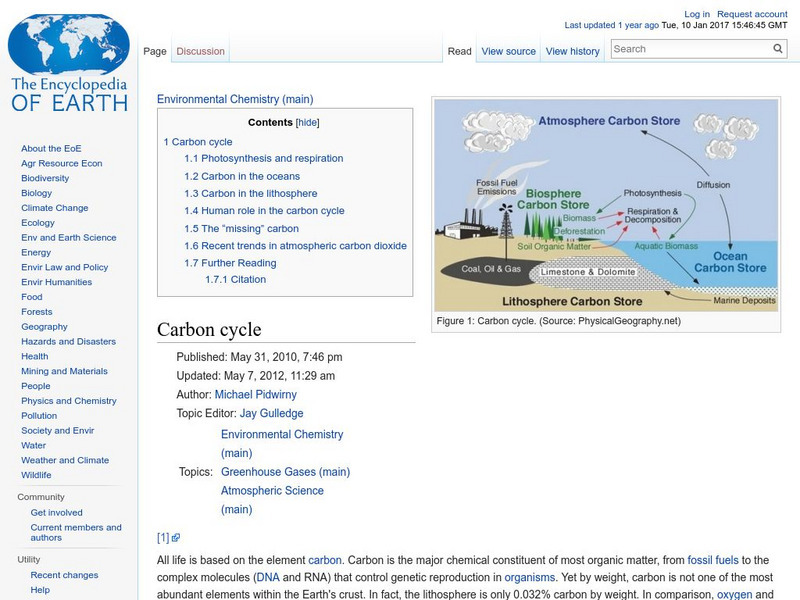Open Agr Resource Econ sidebar link
This screenshot has width=800, height=600.
click(62, 163)
